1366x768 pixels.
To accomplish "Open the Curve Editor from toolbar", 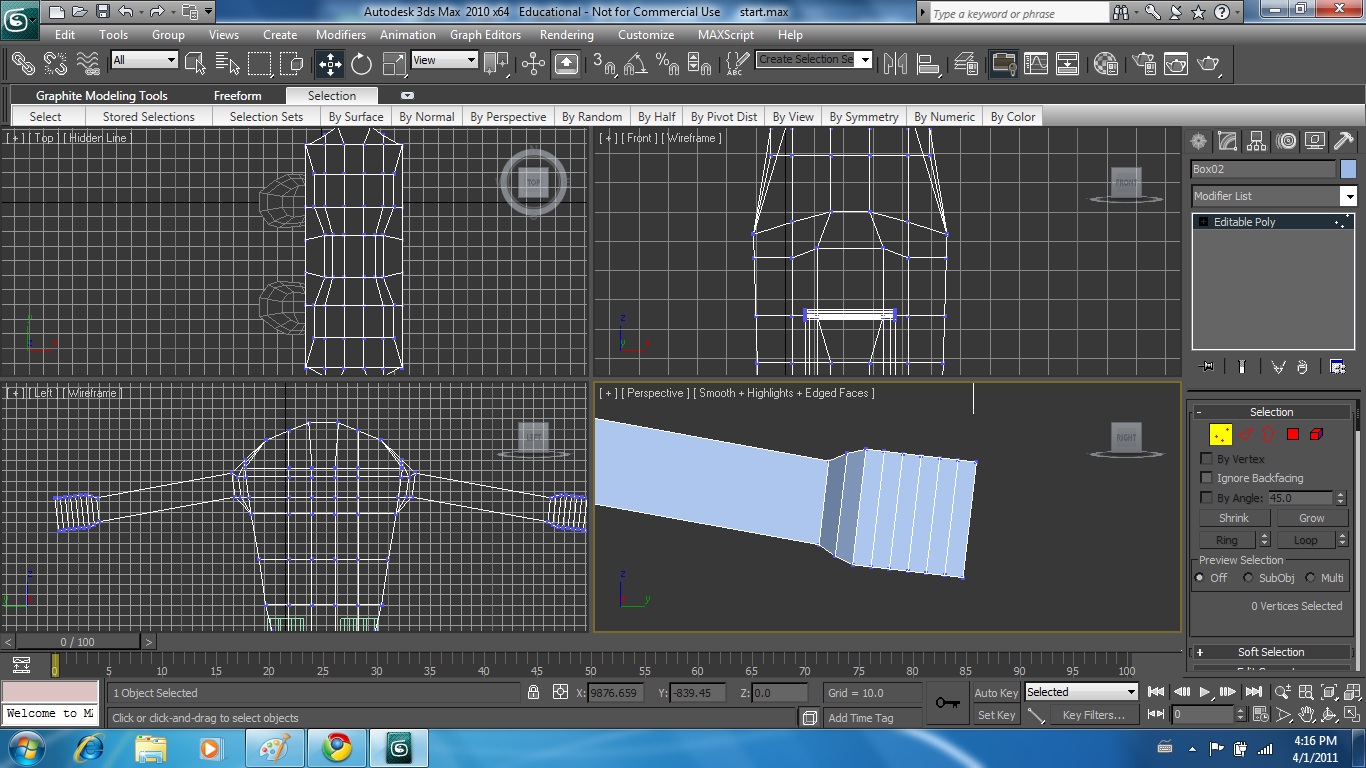I will (1035, 64).
